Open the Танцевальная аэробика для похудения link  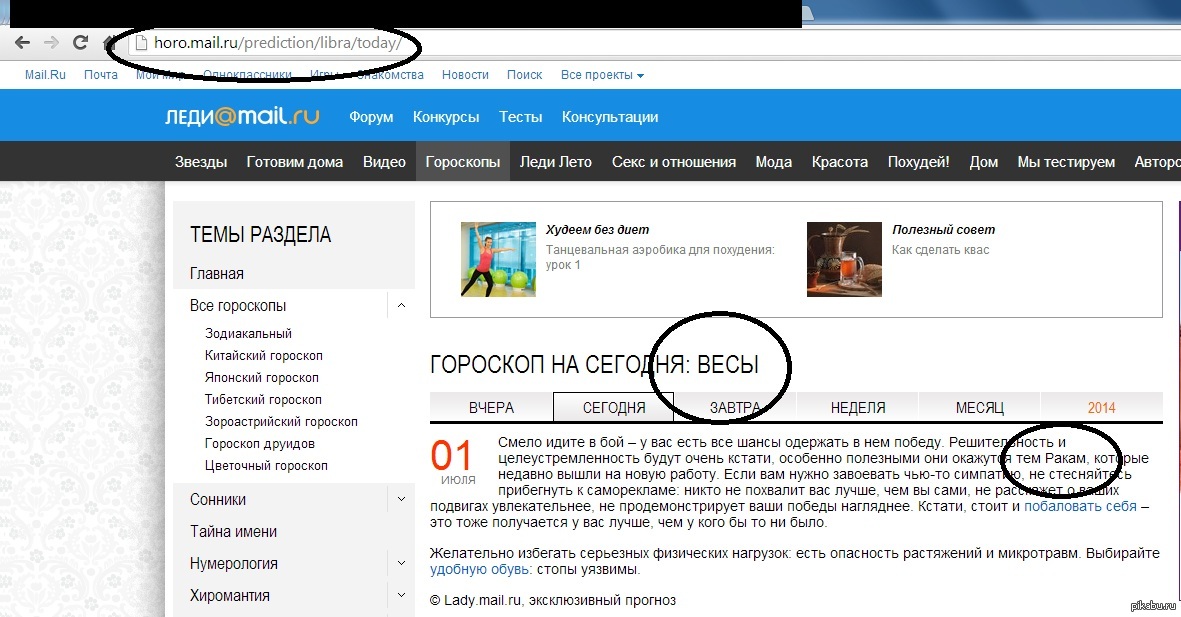coord(660,257)
